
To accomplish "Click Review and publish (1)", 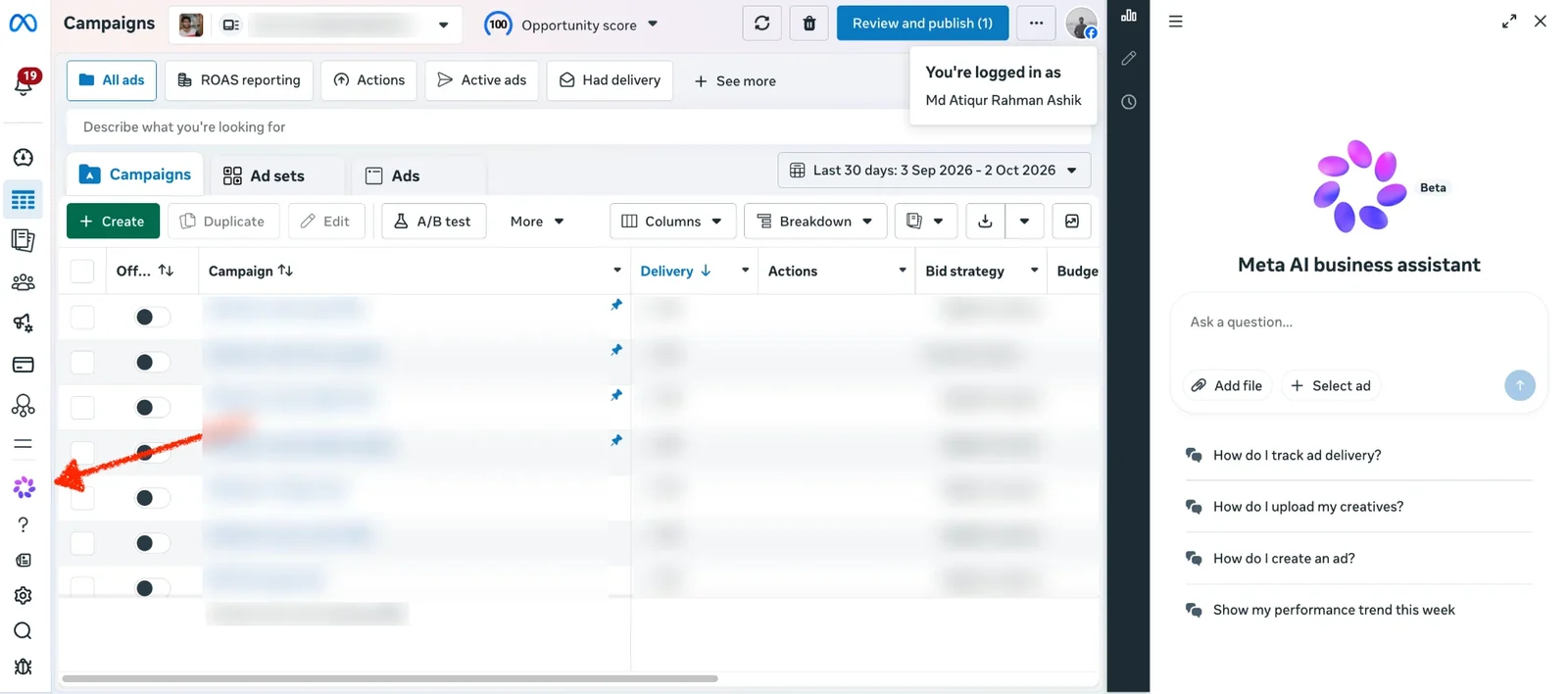I will [x=922, y=23].
